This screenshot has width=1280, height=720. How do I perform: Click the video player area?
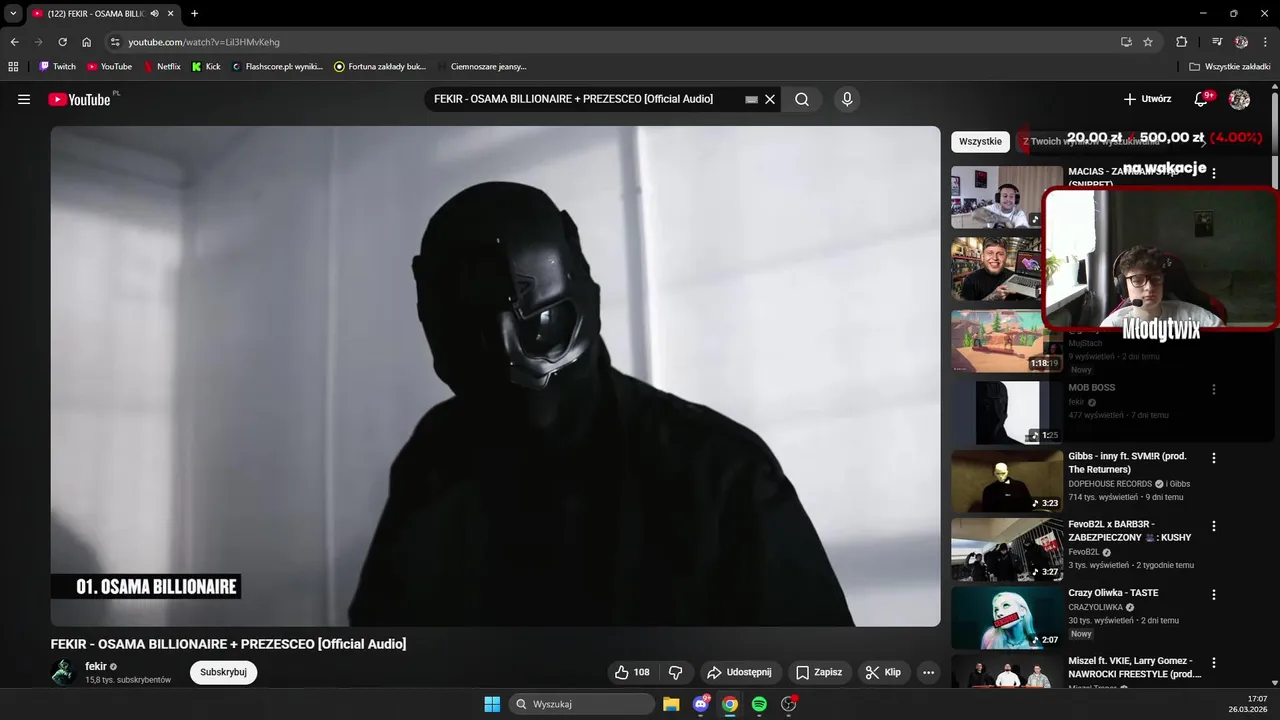[x=495, y=376]
